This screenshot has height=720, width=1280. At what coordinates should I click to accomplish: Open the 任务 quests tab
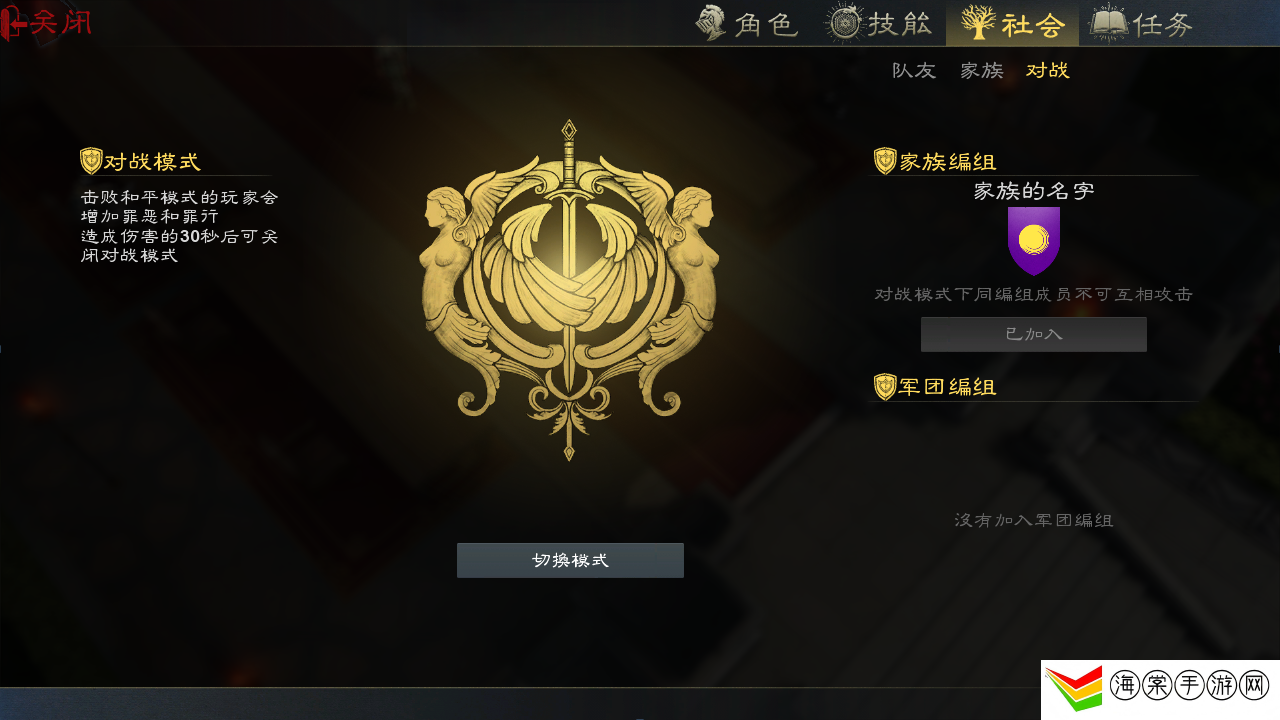point(1141,23)
